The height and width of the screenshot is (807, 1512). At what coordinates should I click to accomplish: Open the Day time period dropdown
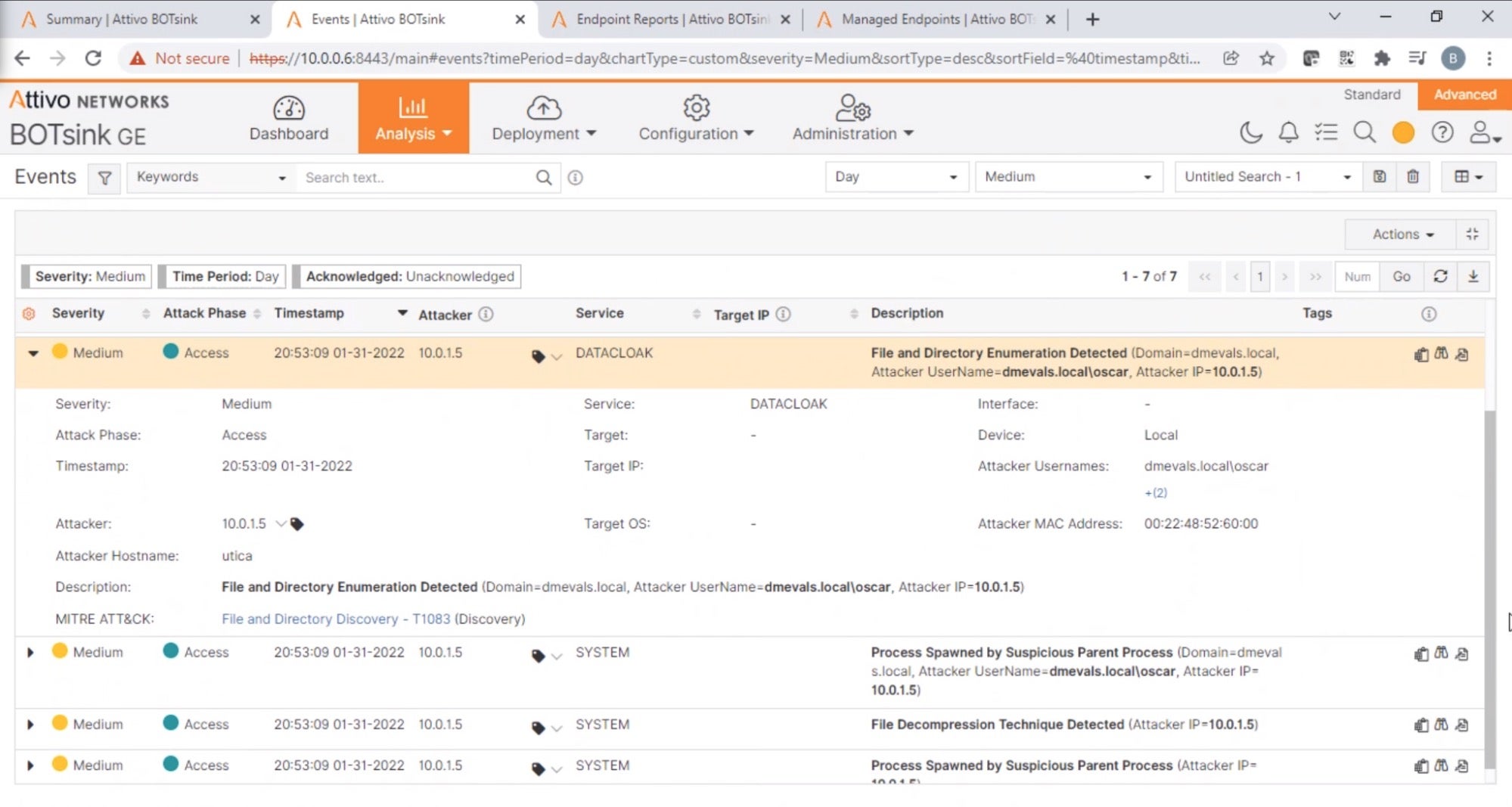click(x=896, y=177)
